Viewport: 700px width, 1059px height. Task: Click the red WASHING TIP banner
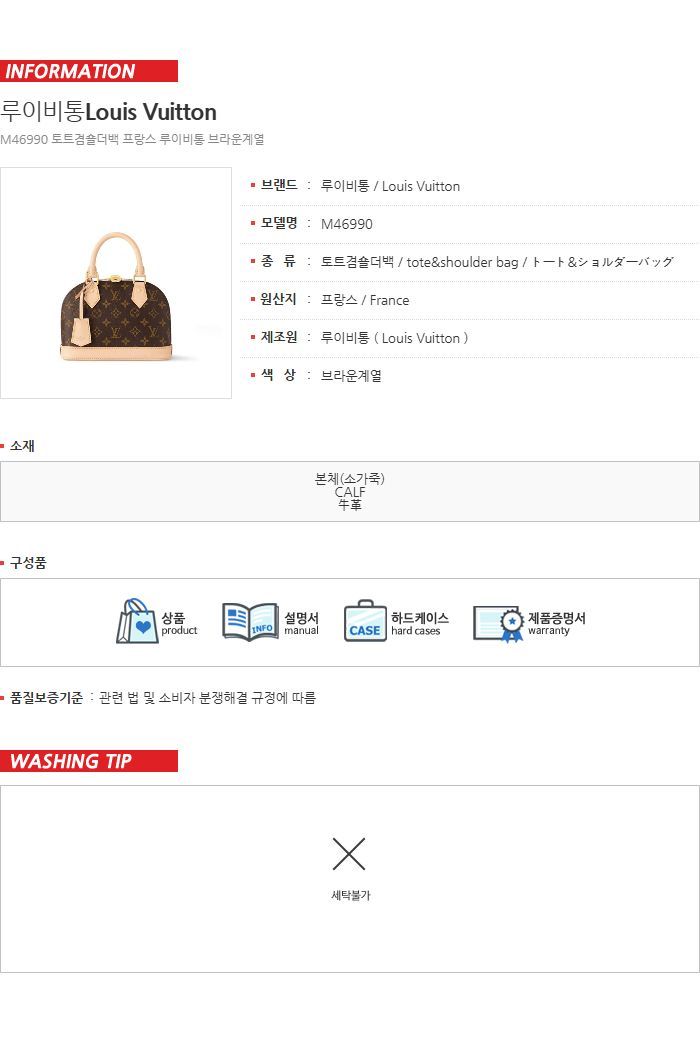point(89,761)
